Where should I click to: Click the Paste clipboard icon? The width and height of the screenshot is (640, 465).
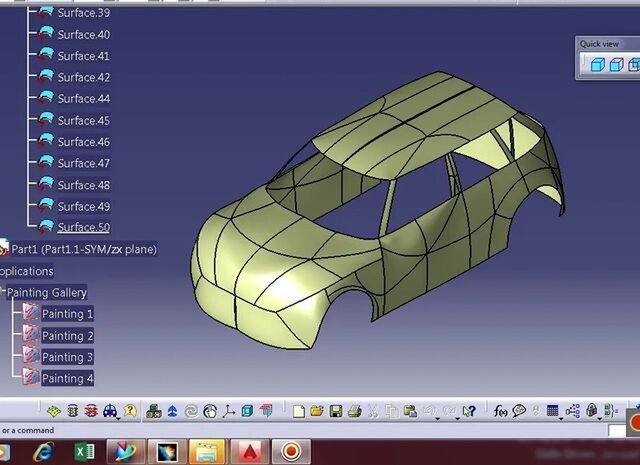(410, 411)
